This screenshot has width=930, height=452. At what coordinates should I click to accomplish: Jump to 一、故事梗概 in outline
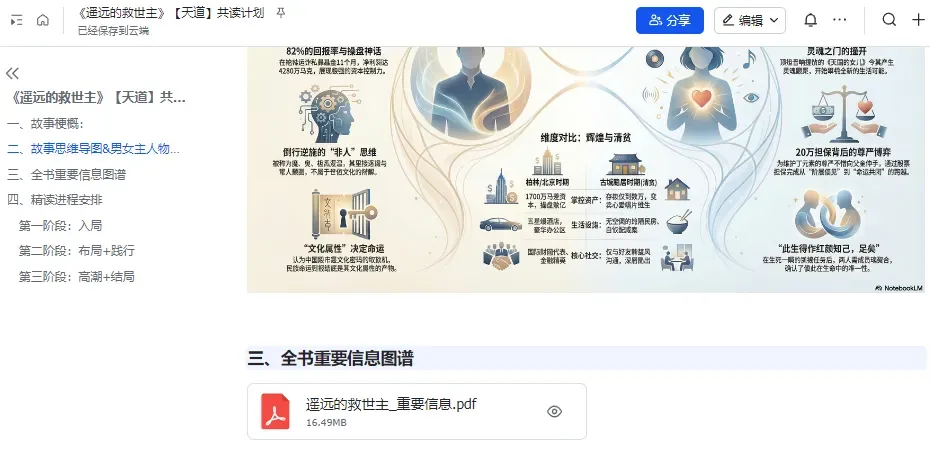pyautogui.click(x=46, y=123)
